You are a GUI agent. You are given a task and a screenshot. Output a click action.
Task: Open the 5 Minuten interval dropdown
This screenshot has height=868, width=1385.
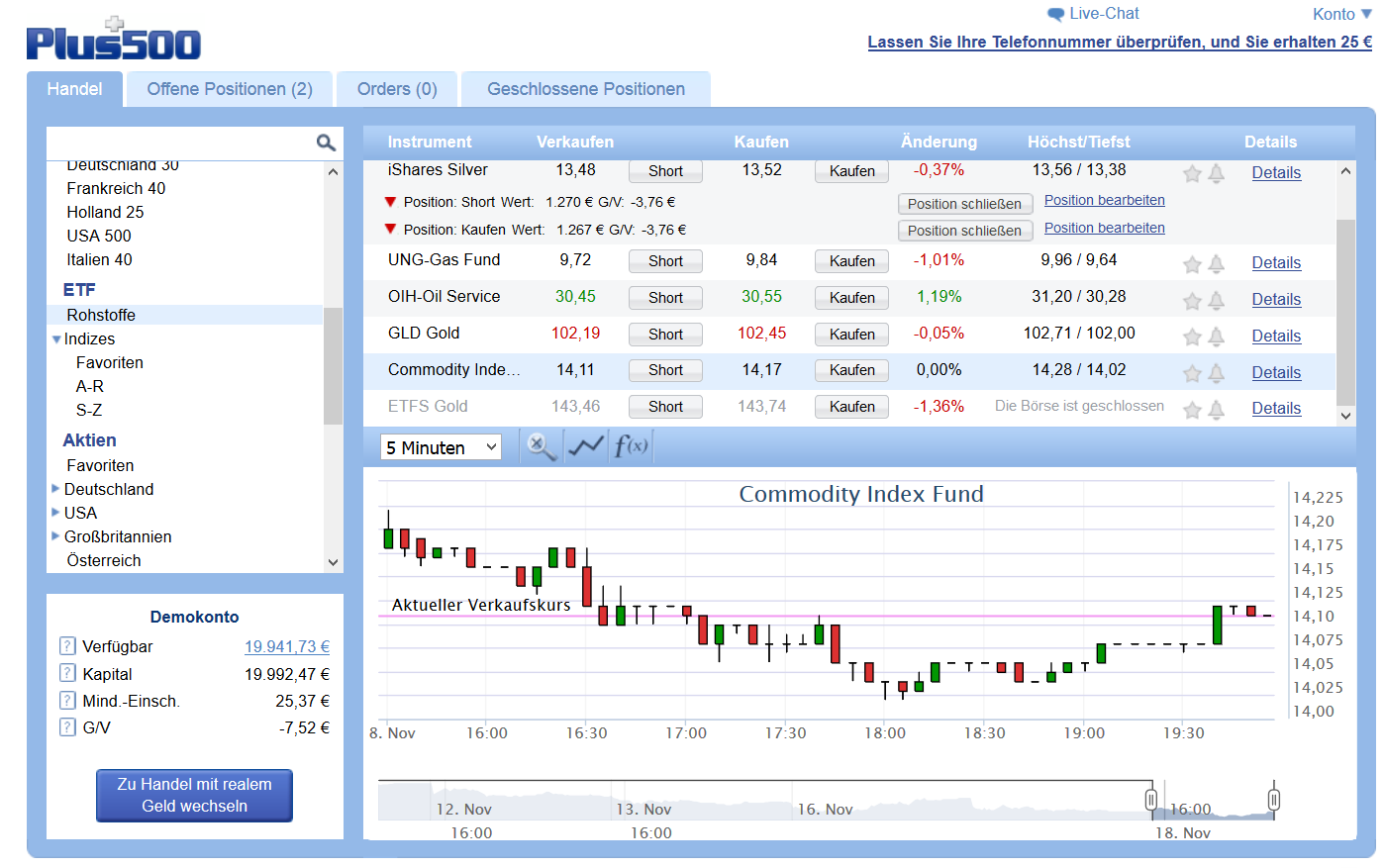(x=441, y=447)
